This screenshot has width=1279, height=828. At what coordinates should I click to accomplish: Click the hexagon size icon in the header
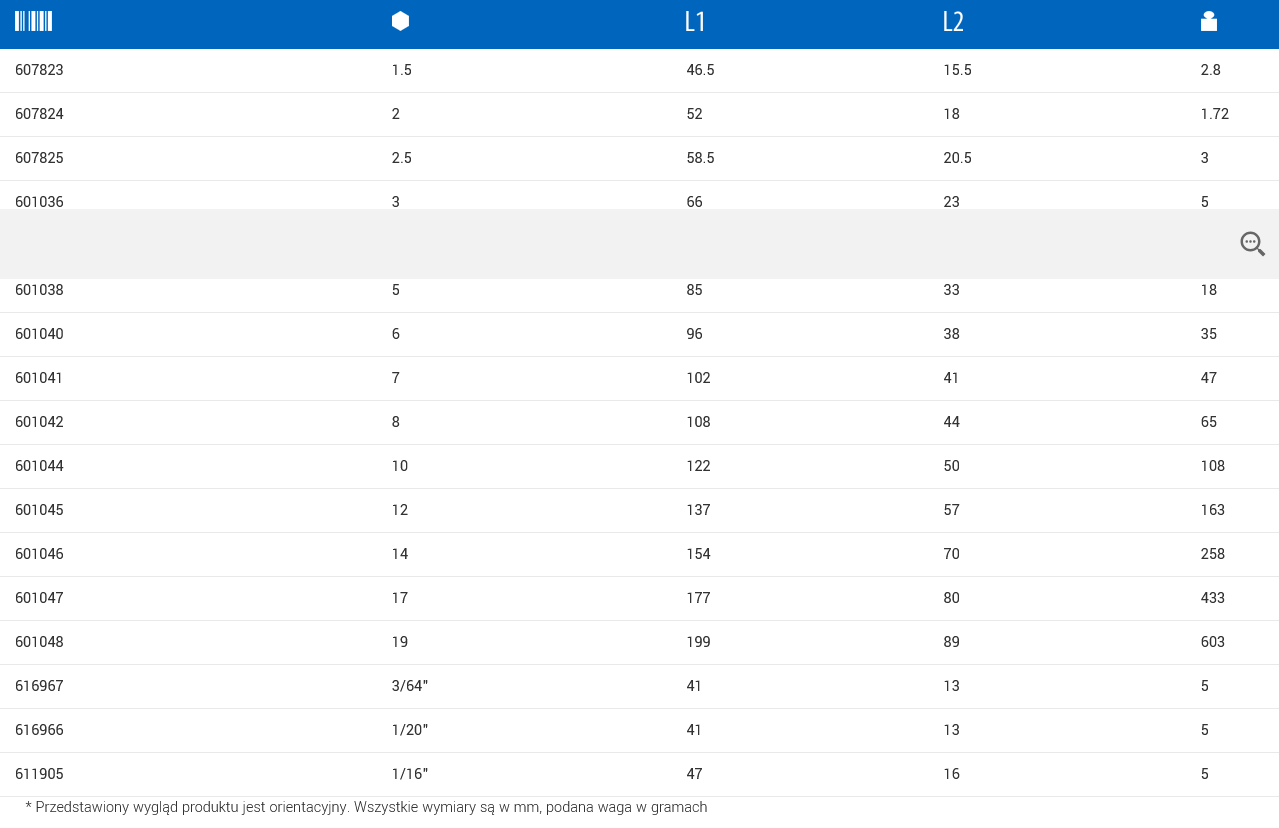click(400, 21)
